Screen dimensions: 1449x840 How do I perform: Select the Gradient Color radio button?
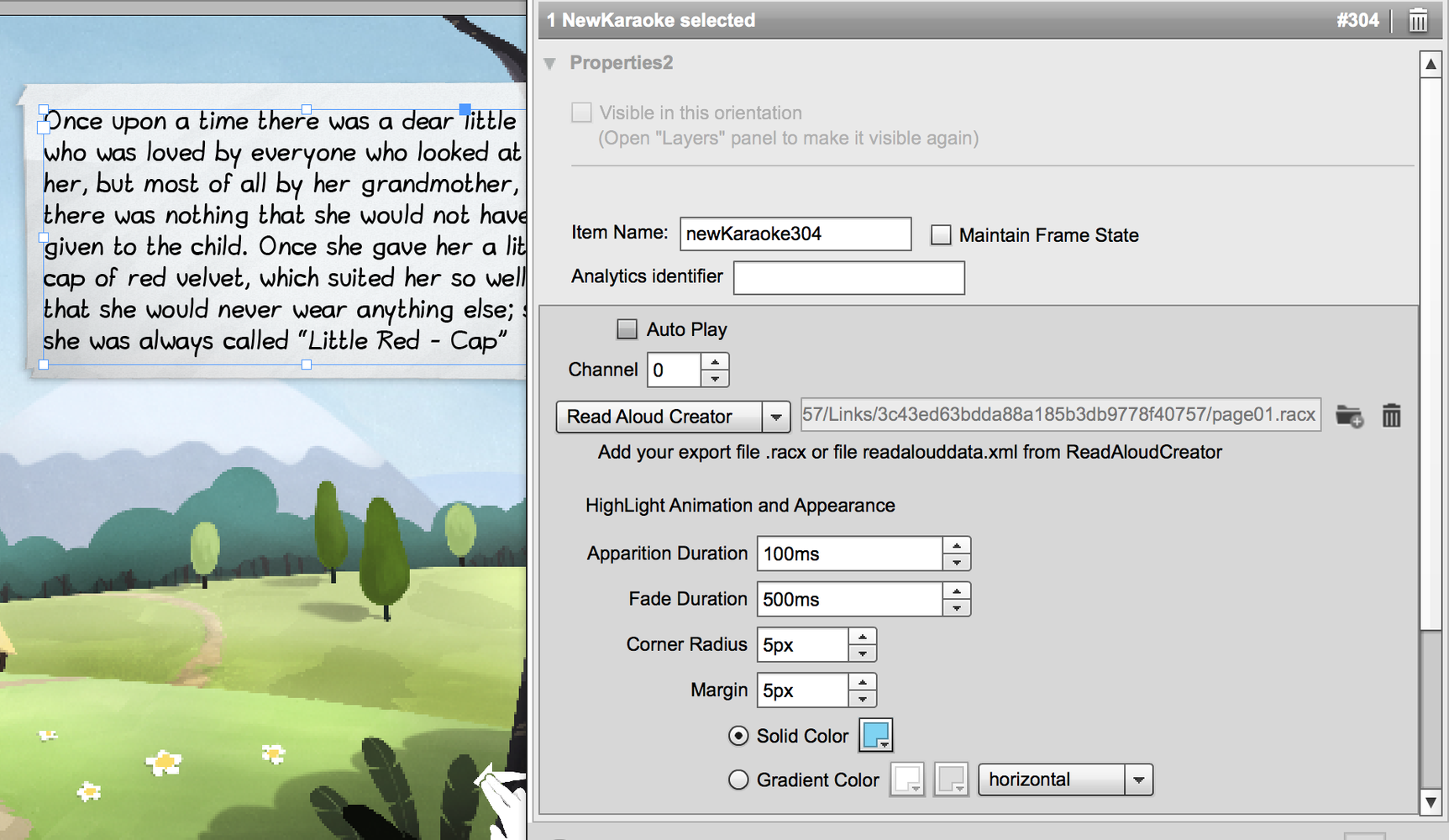coord(738,780)
